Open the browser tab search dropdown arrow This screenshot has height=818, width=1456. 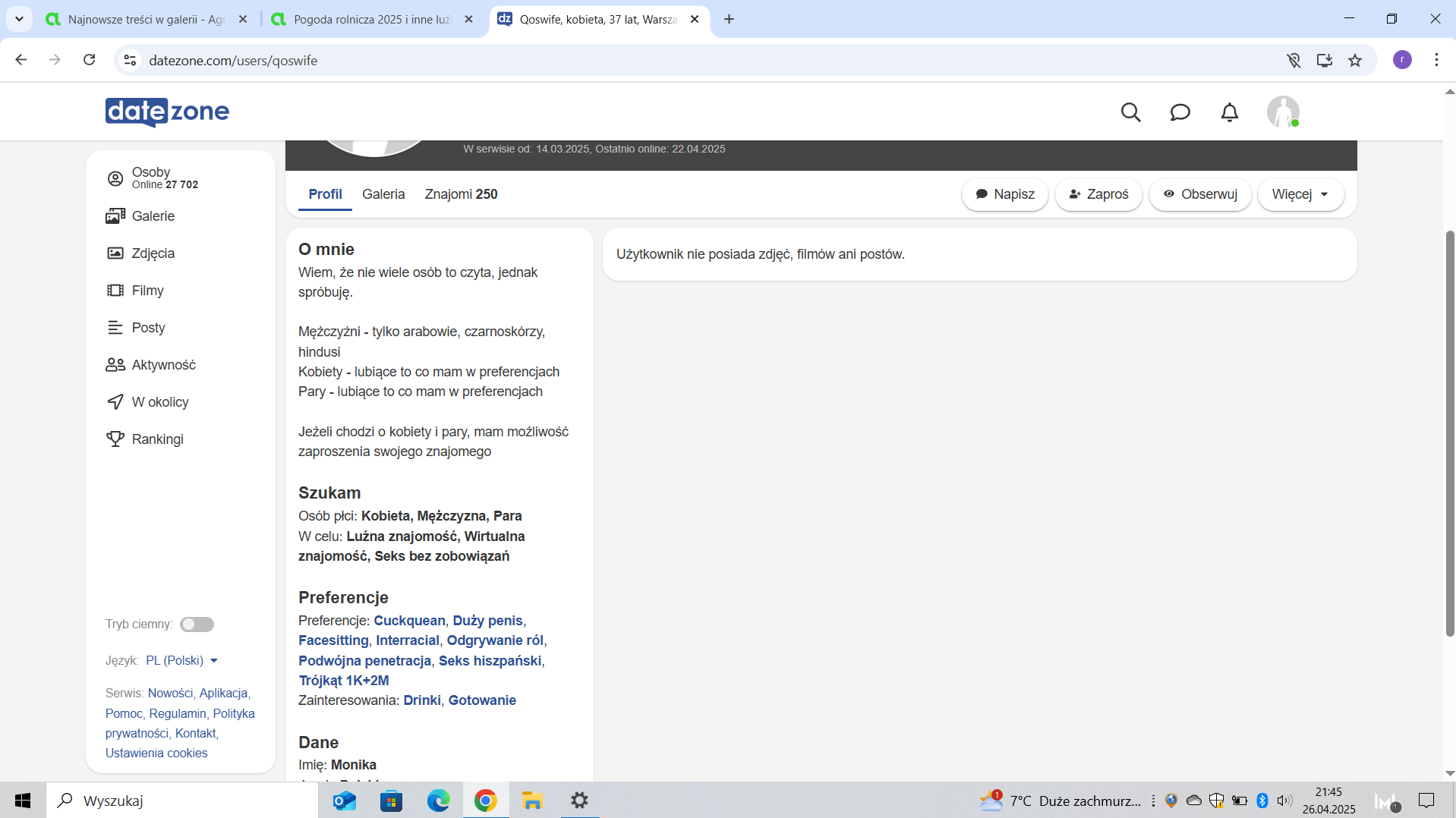coord(19,19)
